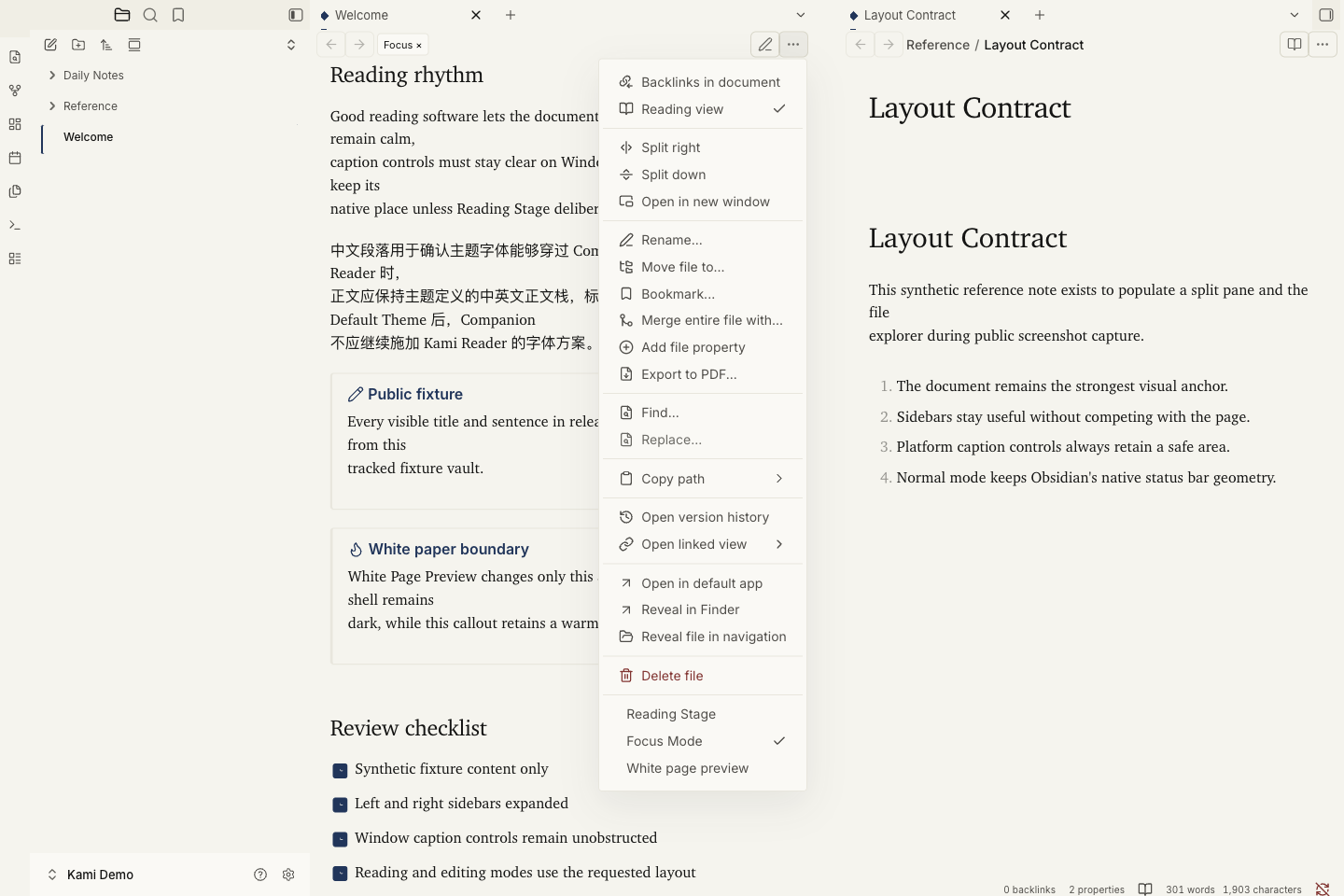Screen dimensions: 1344x896
Task: Click the bottom ribbon list icon
Action: point(15,259)
